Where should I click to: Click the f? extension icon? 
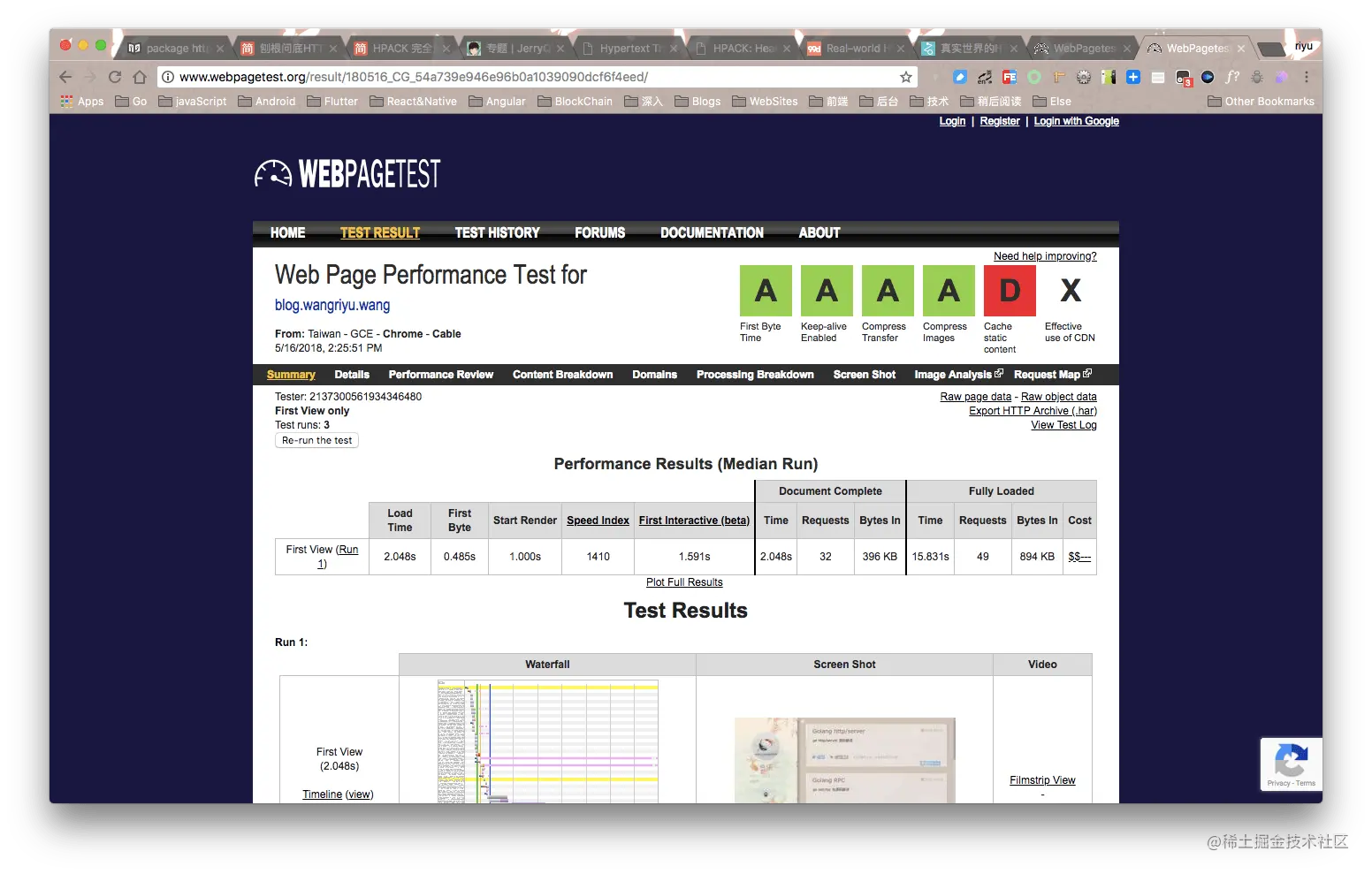(x=1232, y=77)
